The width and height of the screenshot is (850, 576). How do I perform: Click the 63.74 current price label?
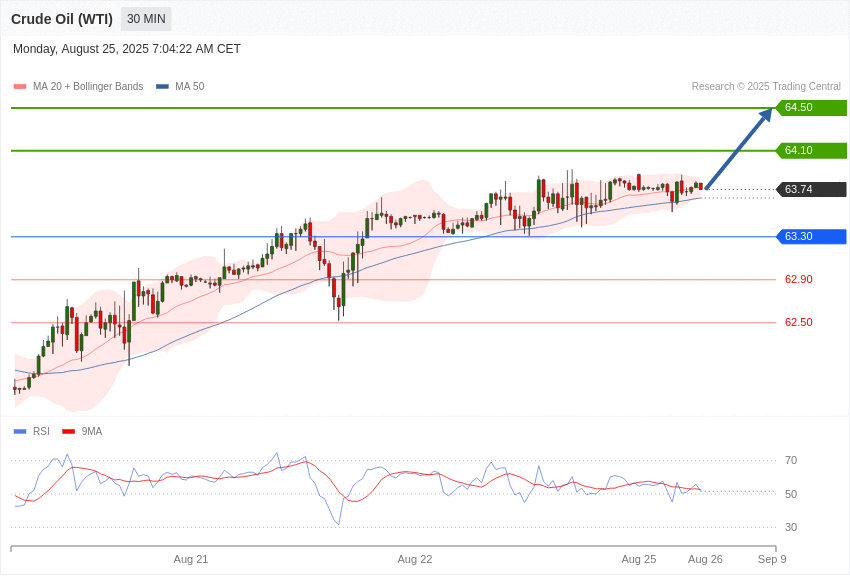point(811,189)
